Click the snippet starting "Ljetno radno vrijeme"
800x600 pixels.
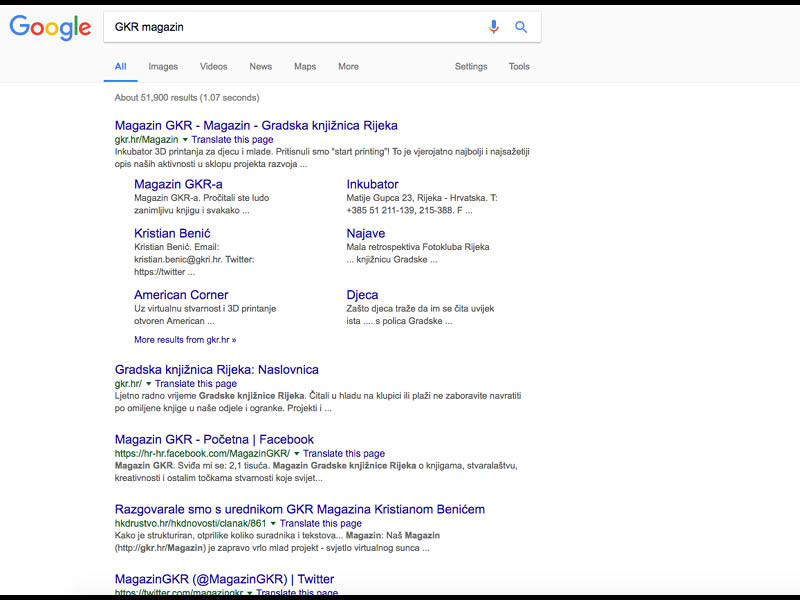click(x=318, y=402)
